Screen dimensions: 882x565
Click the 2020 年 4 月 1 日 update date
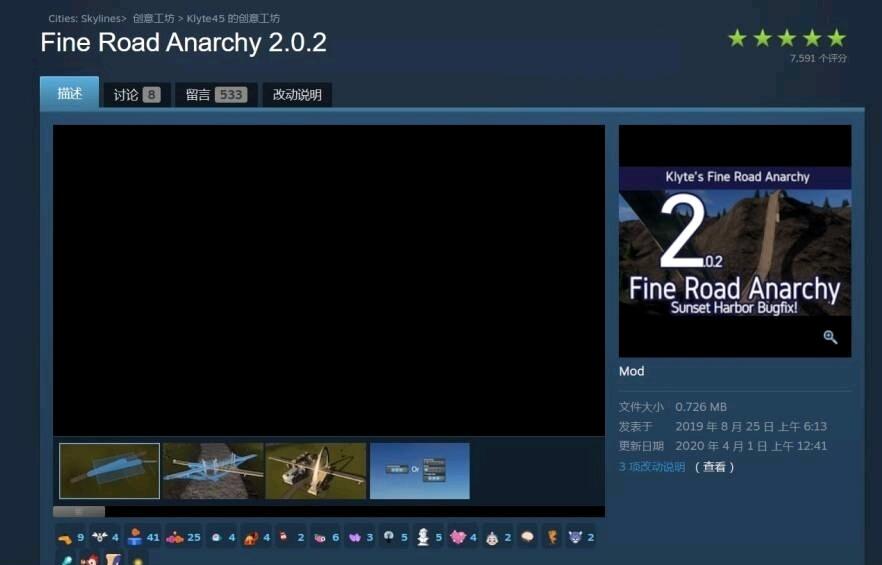click(751, 446)
